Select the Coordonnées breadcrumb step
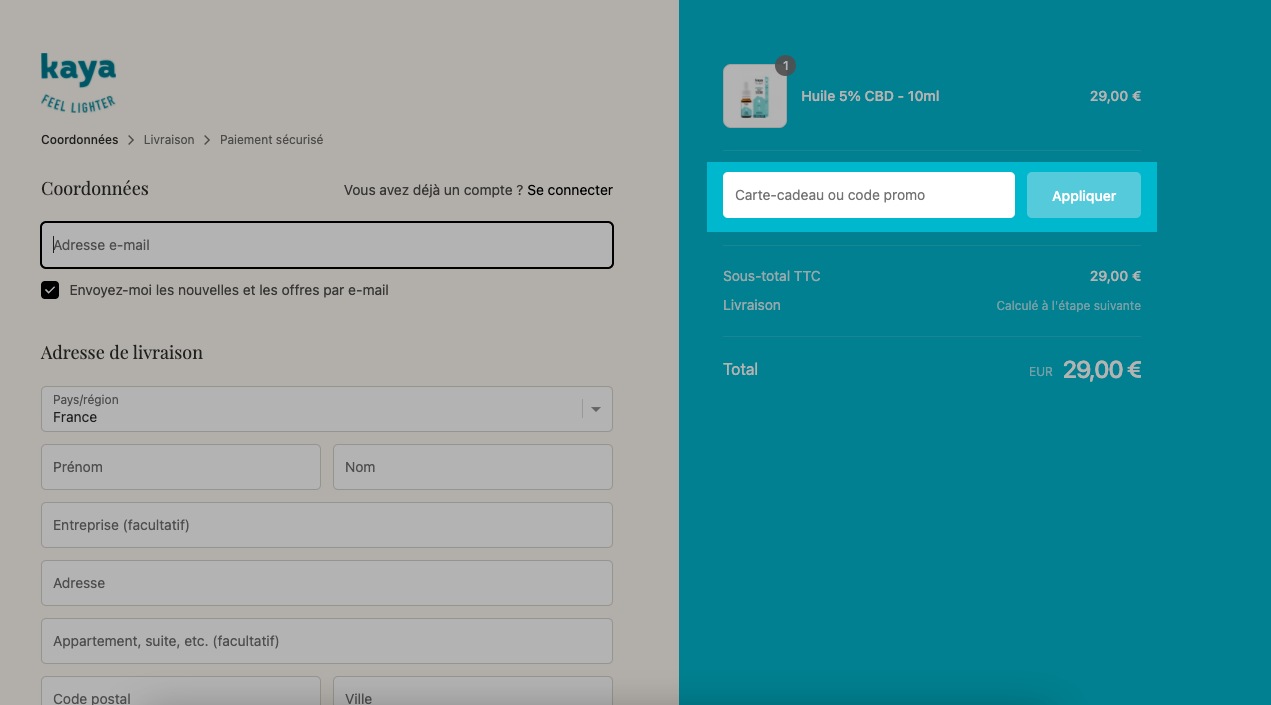 click(x=80, y=140)
